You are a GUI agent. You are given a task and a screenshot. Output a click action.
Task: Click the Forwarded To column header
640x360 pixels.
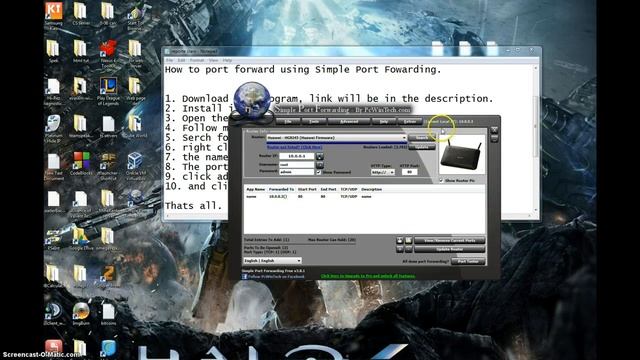coord(281,189)
